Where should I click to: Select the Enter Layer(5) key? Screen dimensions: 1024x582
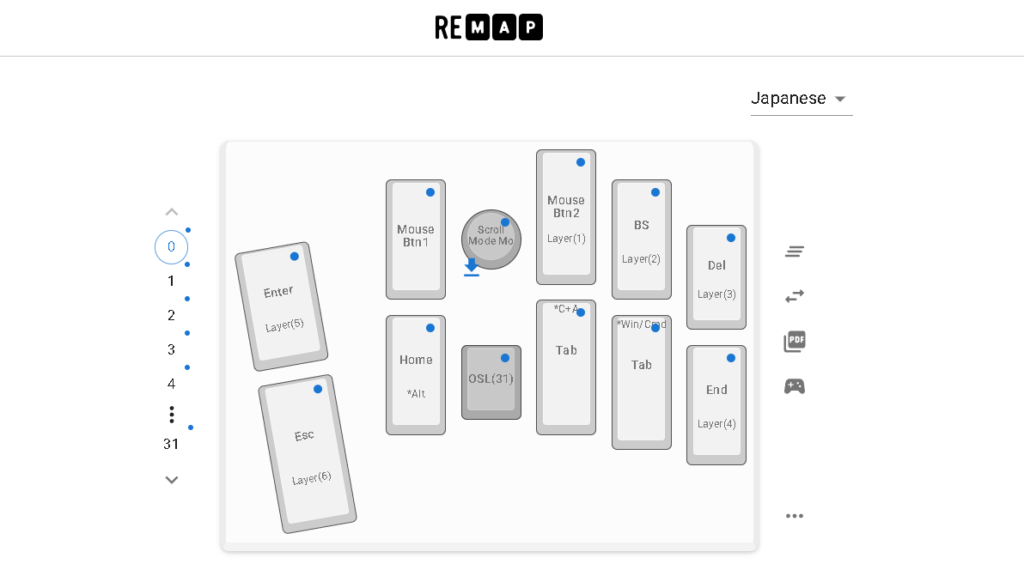coord(281,306)
